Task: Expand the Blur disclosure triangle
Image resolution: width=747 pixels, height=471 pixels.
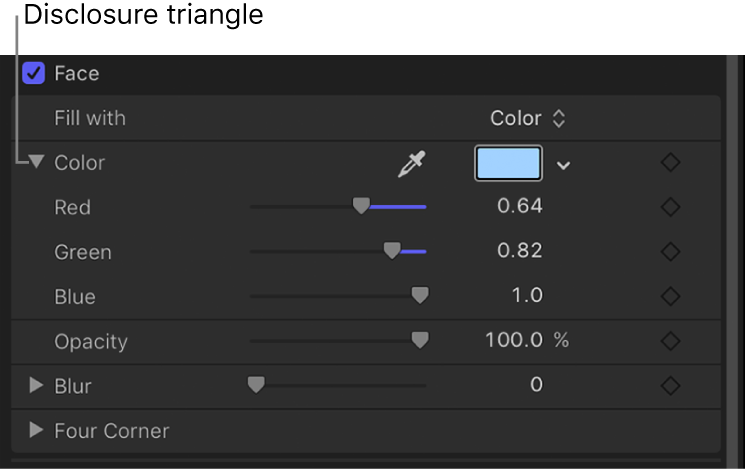Action: 37,385
